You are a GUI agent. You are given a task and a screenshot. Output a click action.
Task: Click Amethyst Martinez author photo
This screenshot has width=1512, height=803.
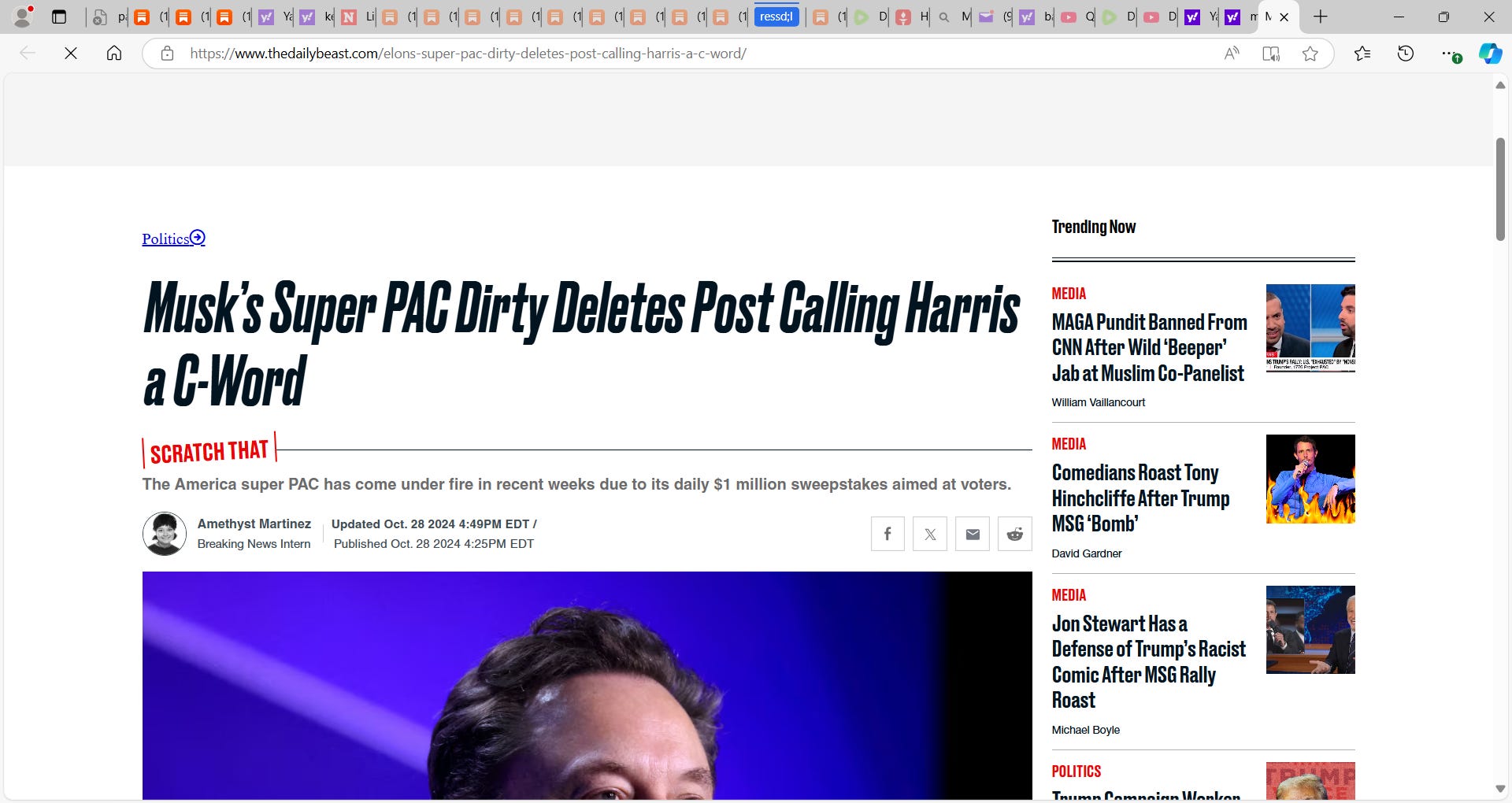[x=165, y=534]
